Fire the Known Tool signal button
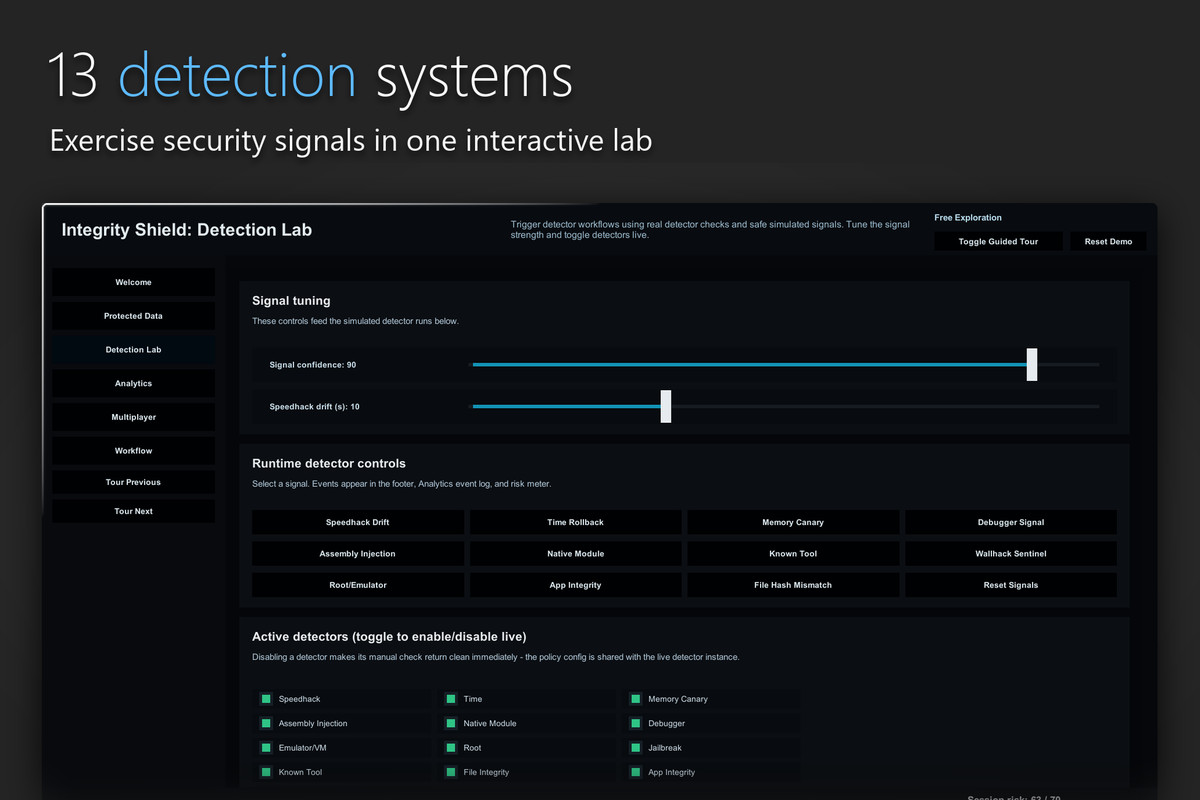1200x800 pixels. pyautogui.click(x=793, y=554)
